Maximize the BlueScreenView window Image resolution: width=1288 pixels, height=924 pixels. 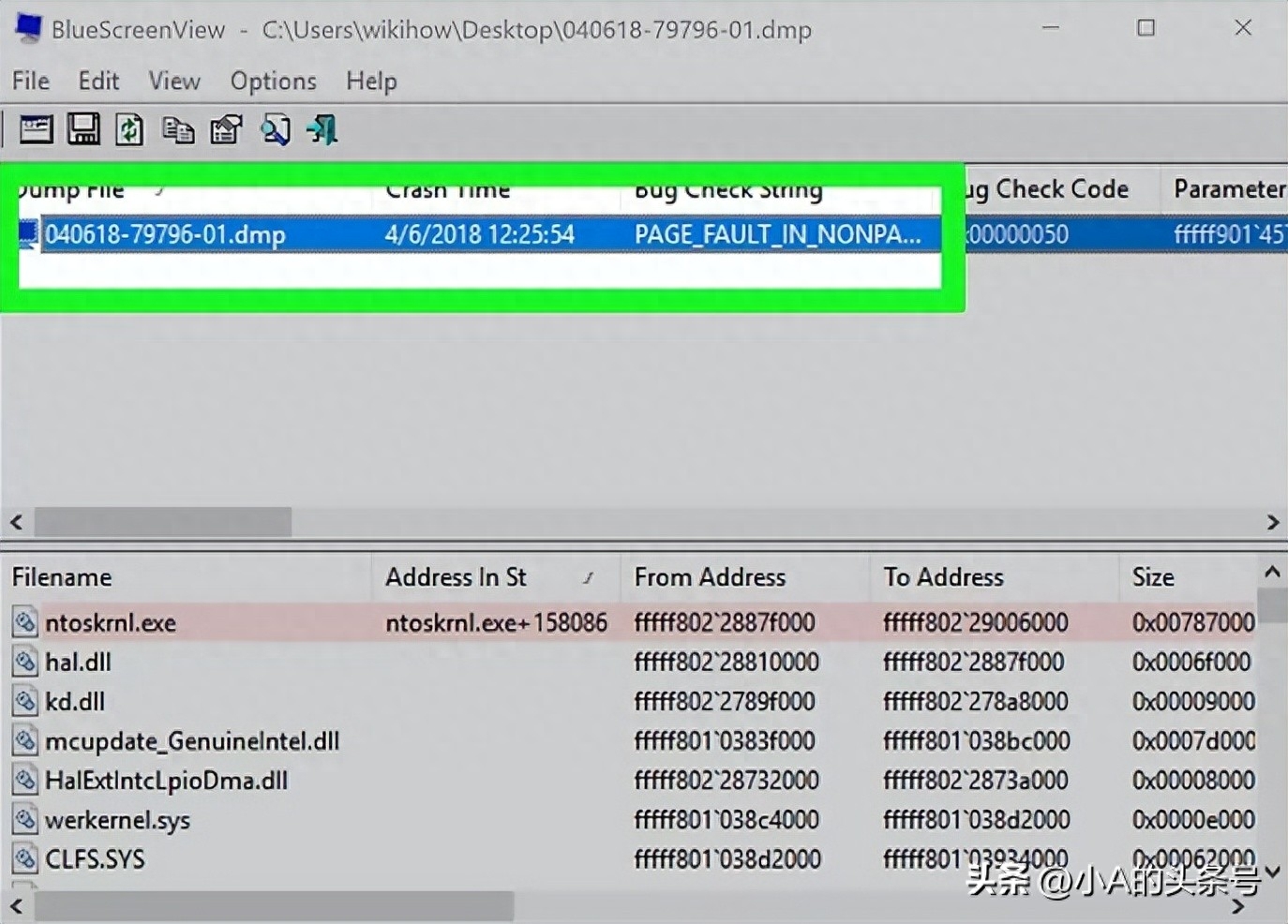point(1146,28)
